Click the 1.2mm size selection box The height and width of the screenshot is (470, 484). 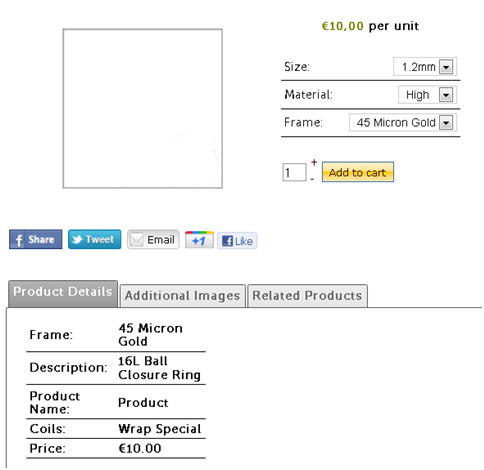[425, 67]
